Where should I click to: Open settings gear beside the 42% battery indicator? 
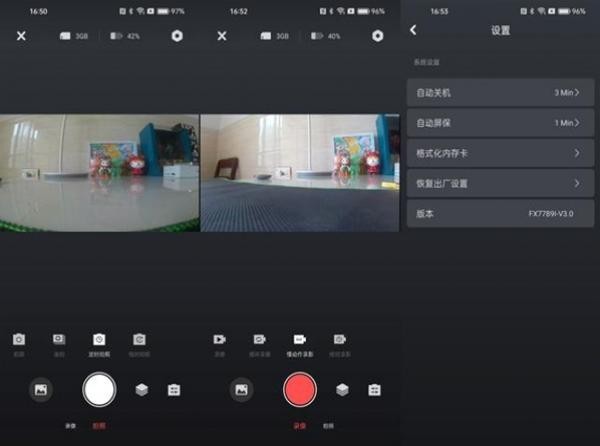[x=177, y=35]
